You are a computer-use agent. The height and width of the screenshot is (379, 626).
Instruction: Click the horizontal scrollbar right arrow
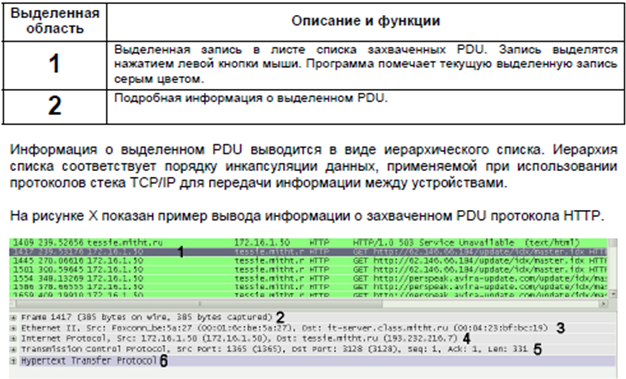(603, 304)
